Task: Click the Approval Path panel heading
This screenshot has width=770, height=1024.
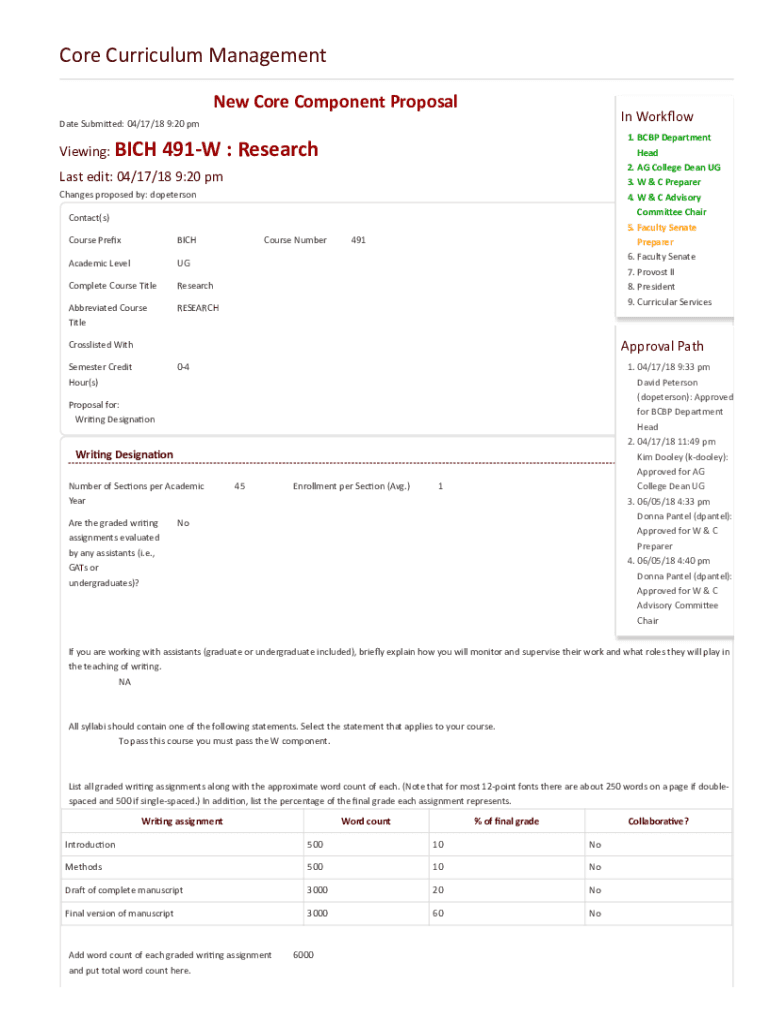Action: pos(661,346)
